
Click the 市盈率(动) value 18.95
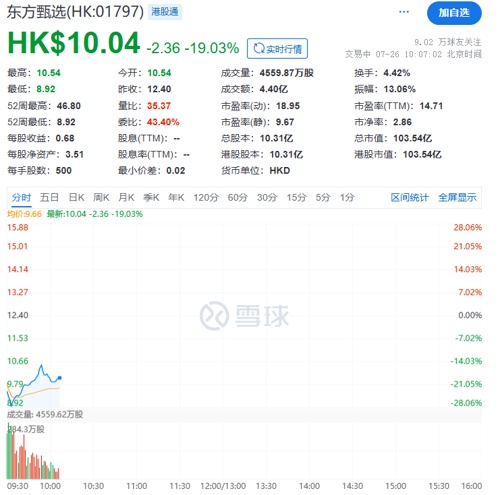(x=288, y=106)
